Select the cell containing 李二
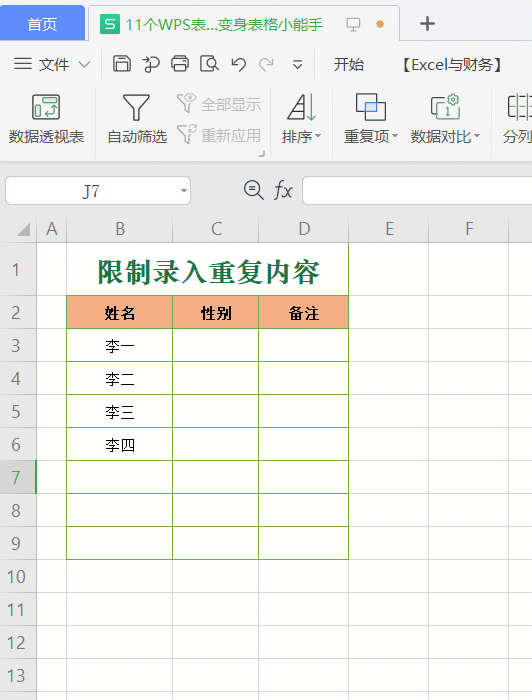This screenshot has height=700, width=532. pos(120,379)
